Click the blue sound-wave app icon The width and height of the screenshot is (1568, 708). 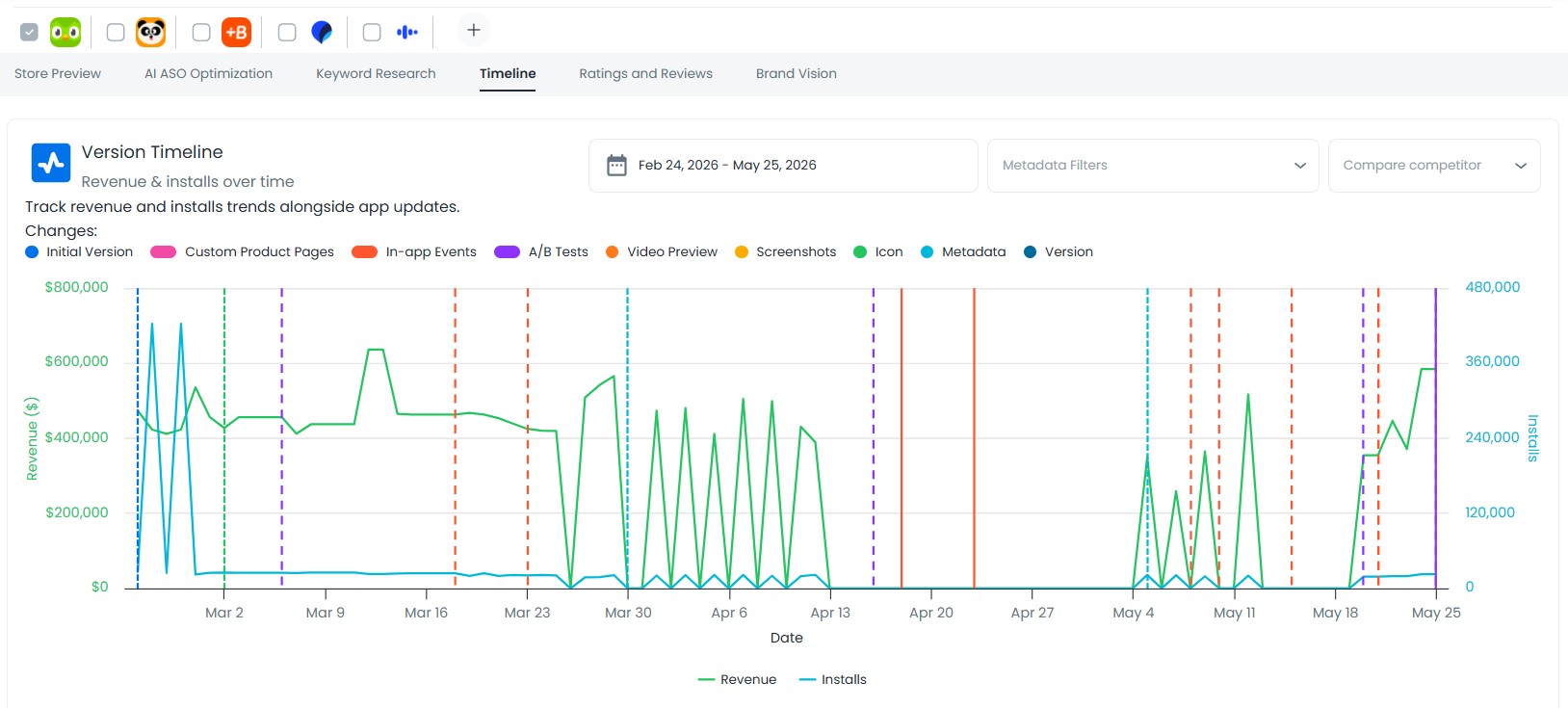coord(407,32)
